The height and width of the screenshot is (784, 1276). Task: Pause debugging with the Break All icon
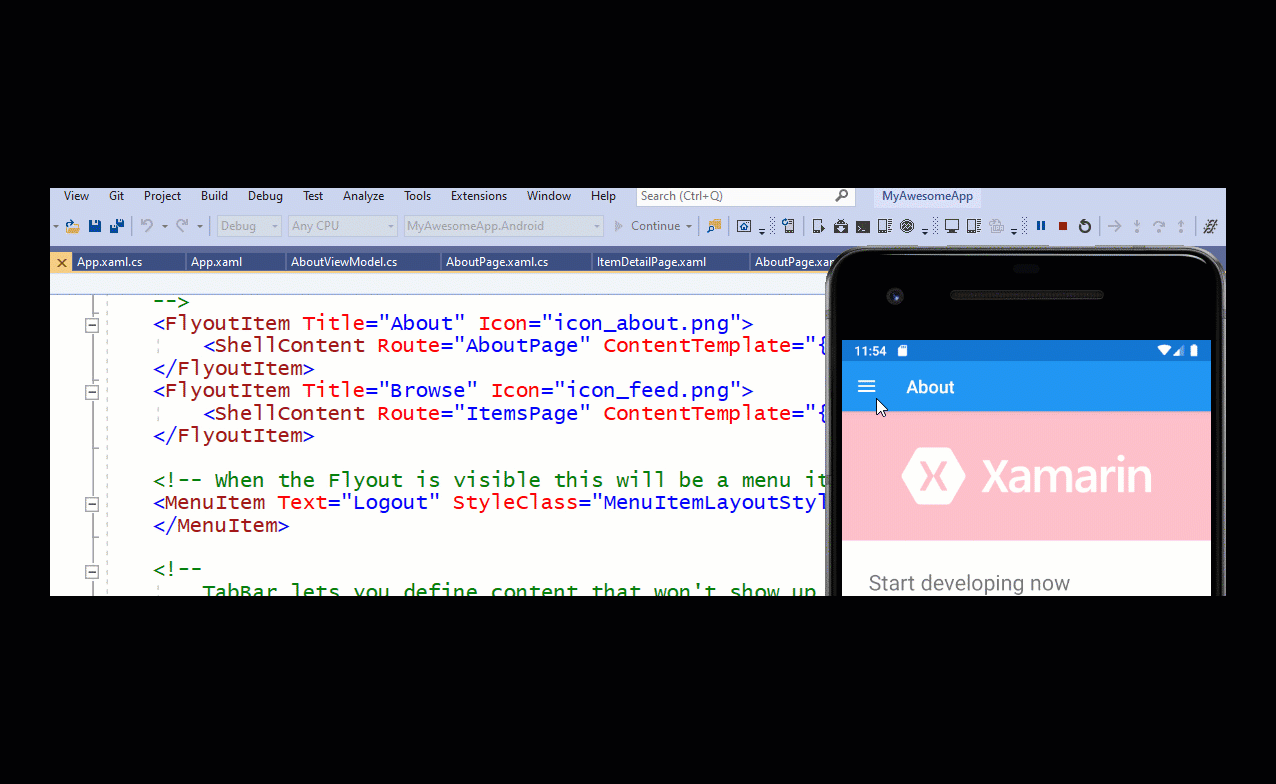point(1041,226)
